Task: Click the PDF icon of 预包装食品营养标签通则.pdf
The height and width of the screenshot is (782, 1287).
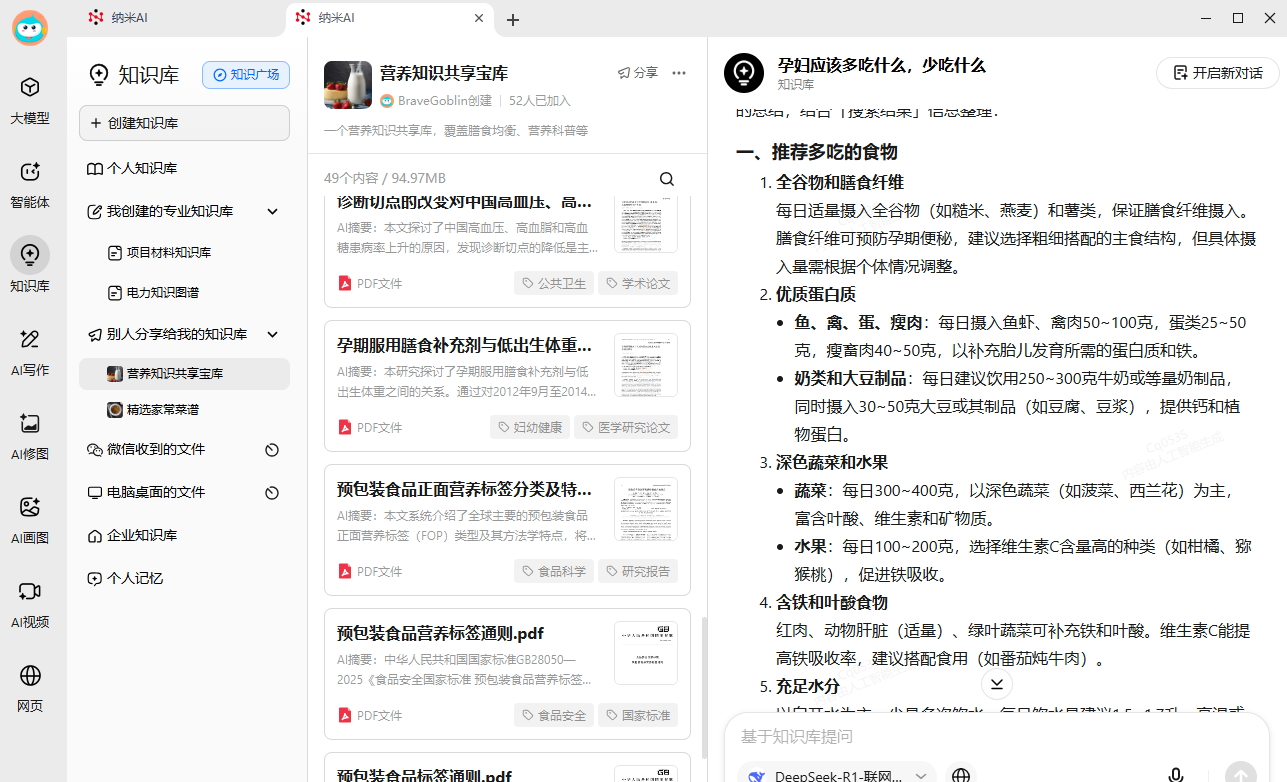Action: [x=345, y=715]
